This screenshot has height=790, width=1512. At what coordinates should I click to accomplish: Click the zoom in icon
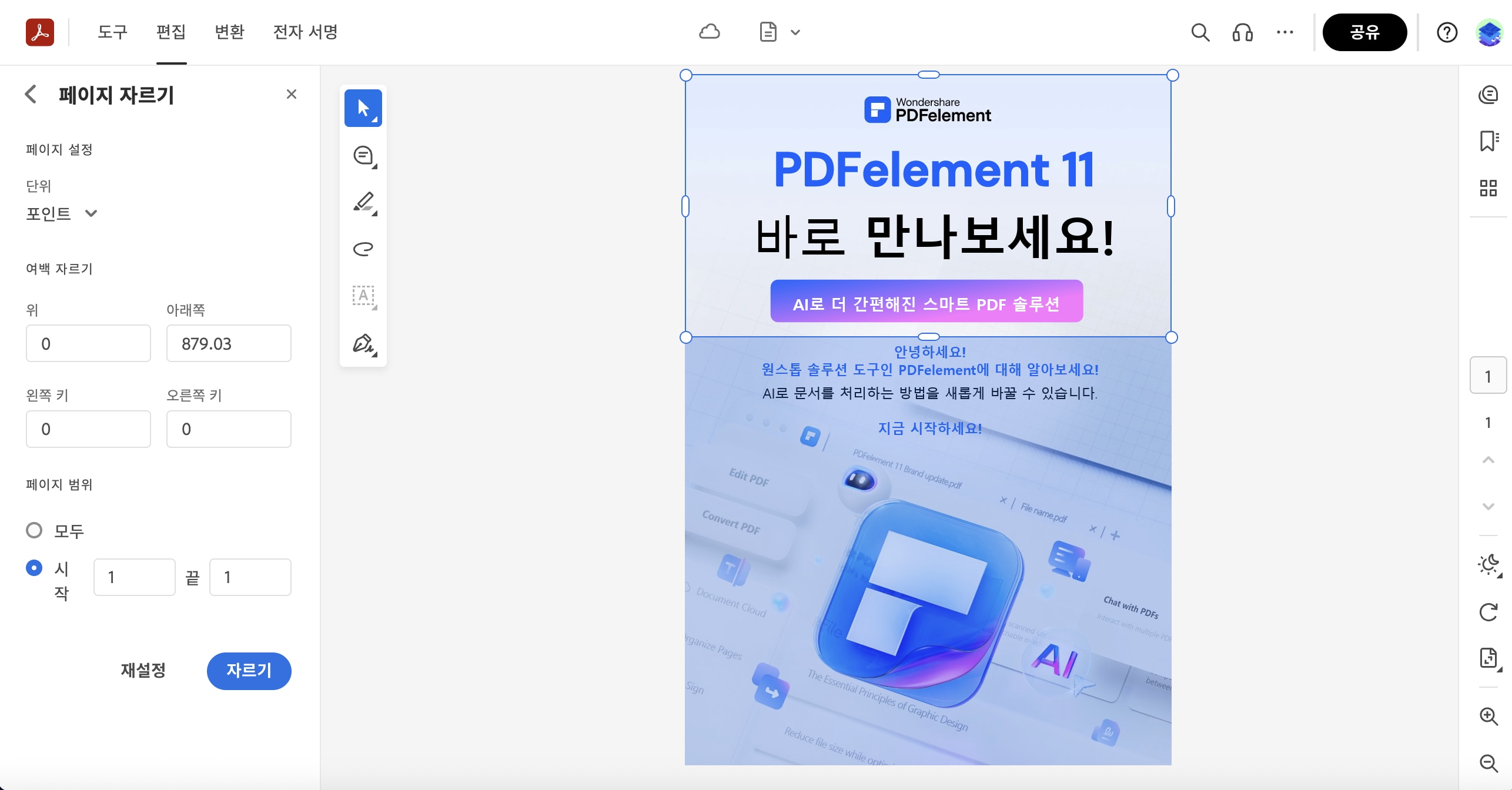coord(1488,716)
